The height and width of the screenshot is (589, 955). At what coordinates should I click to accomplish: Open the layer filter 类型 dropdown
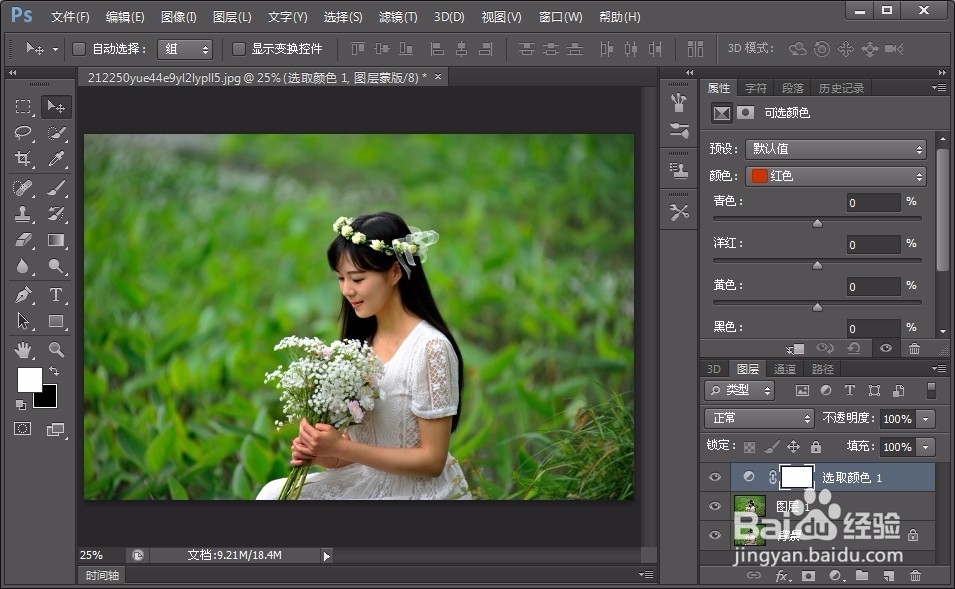[739, 390]
